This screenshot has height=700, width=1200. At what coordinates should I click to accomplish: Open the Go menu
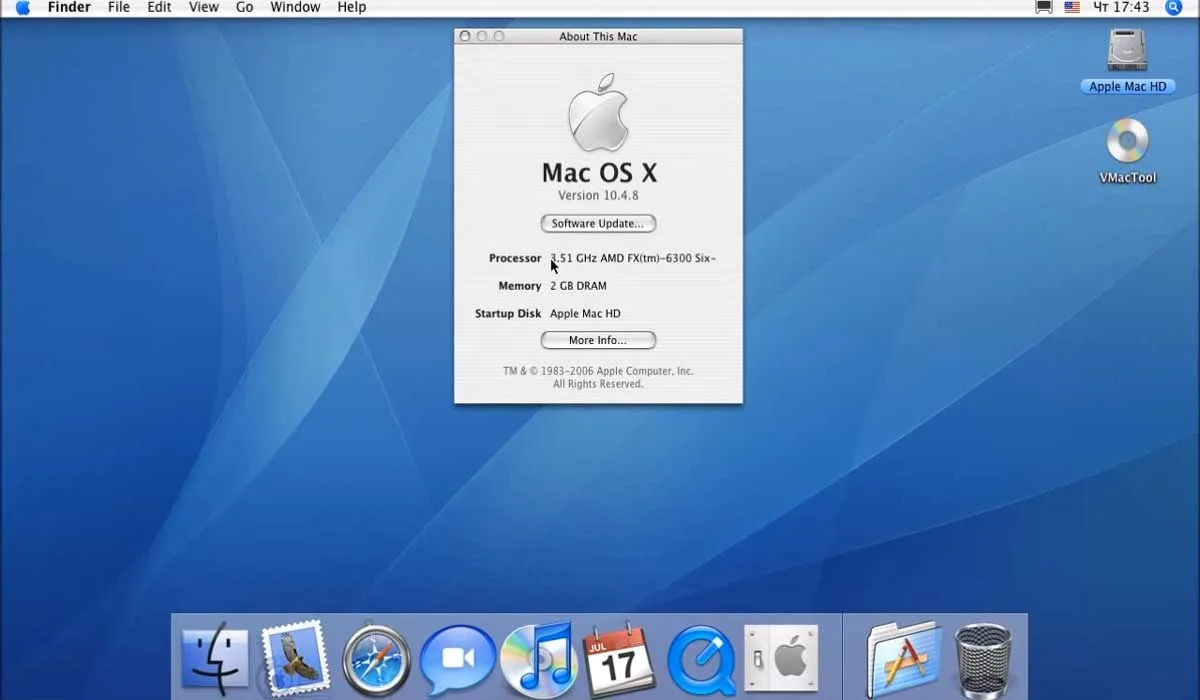click(244, 8)
